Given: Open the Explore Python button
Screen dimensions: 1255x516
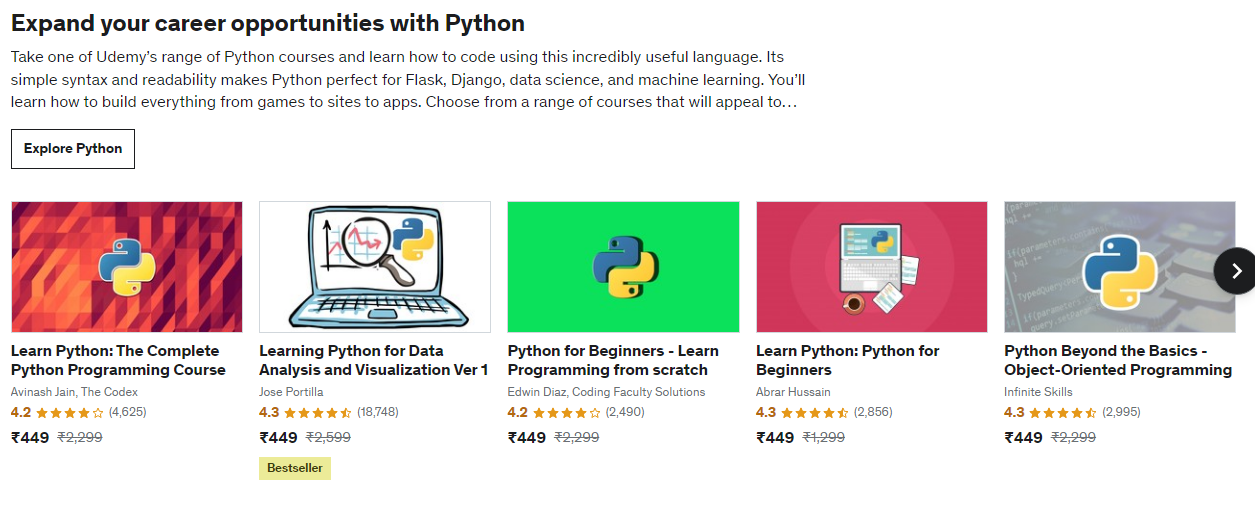Looking at the screenshot, I should click(73, 149).
